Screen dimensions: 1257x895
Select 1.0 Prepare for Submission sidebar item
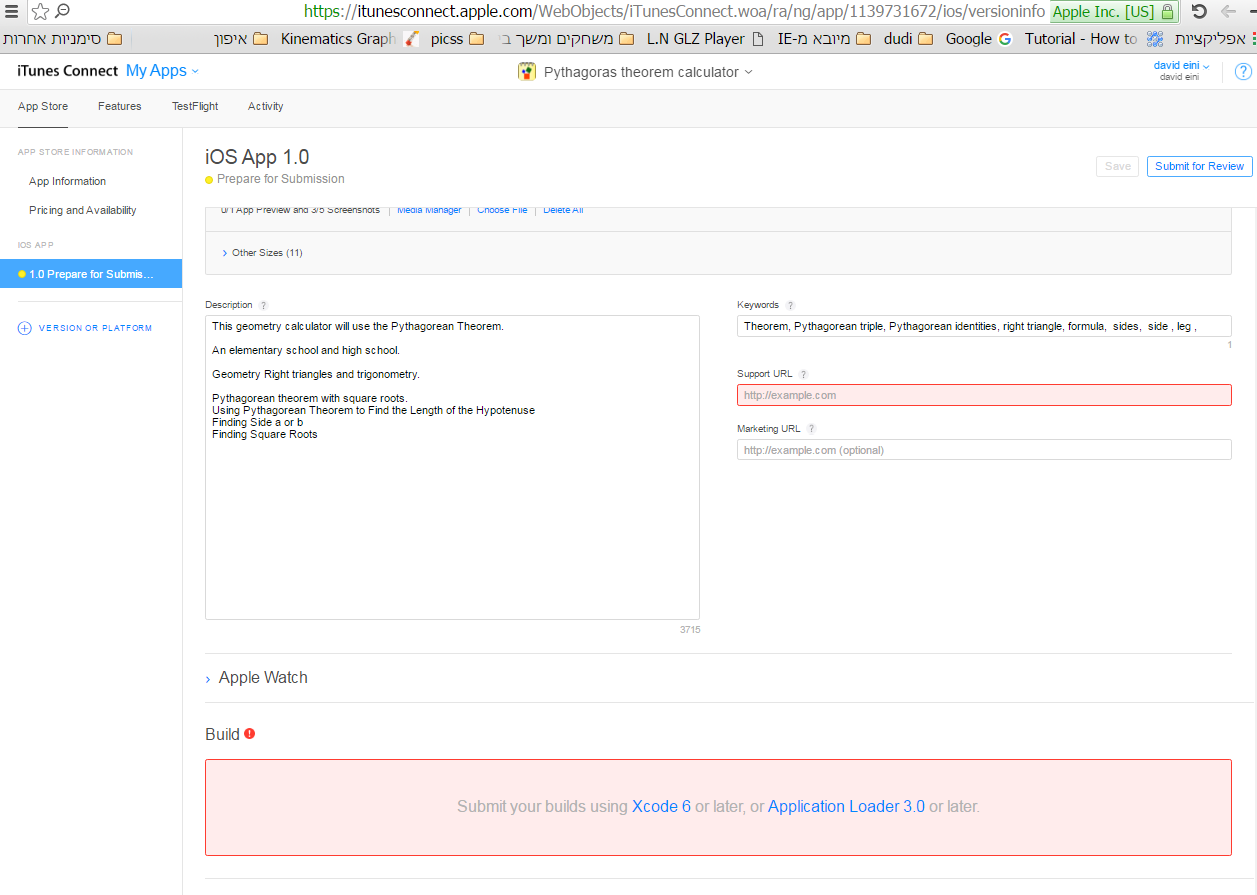point(91,274)
